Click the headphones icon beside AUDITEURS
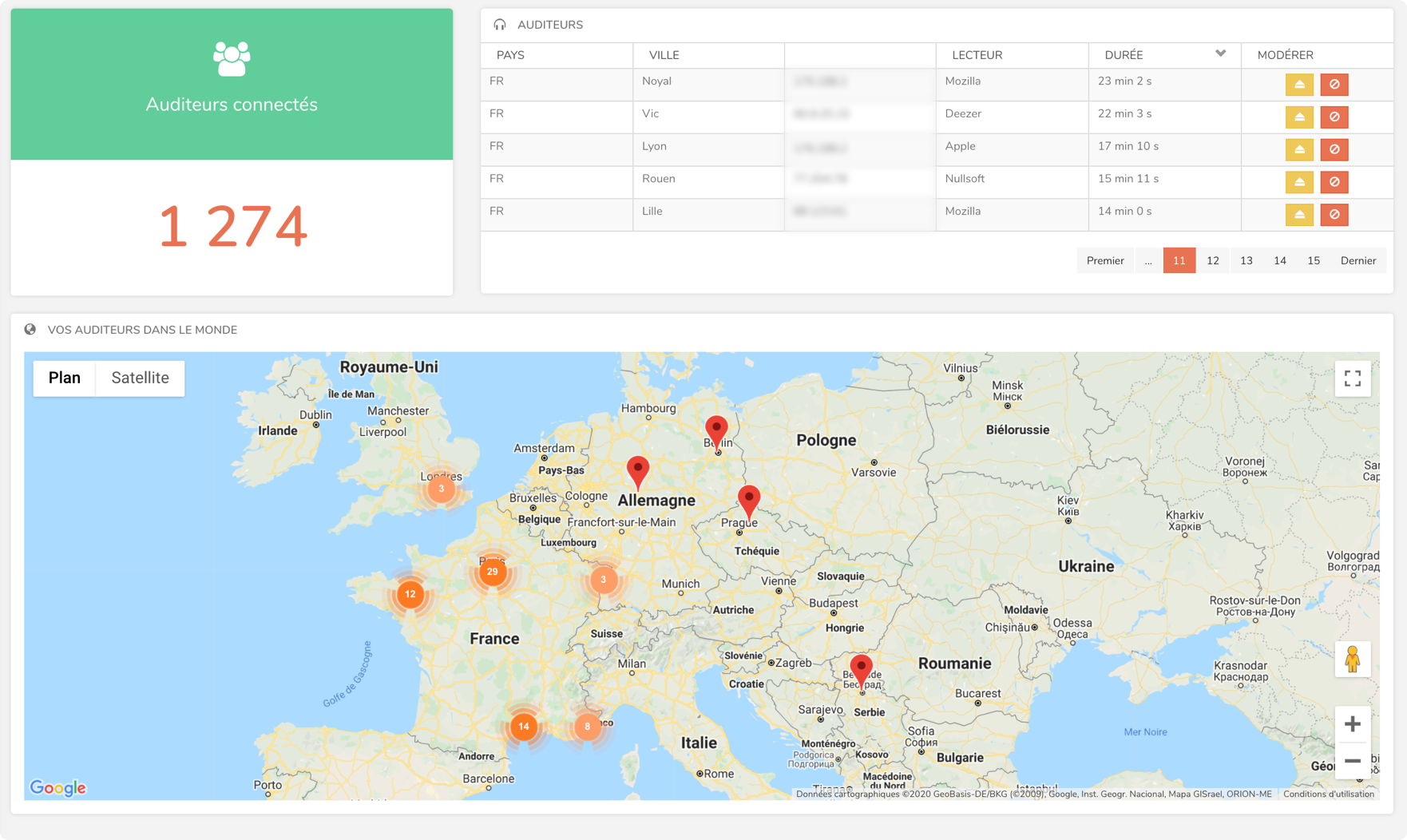The height and width of the screenshot is (840, 1407). (x=500, y=25)
